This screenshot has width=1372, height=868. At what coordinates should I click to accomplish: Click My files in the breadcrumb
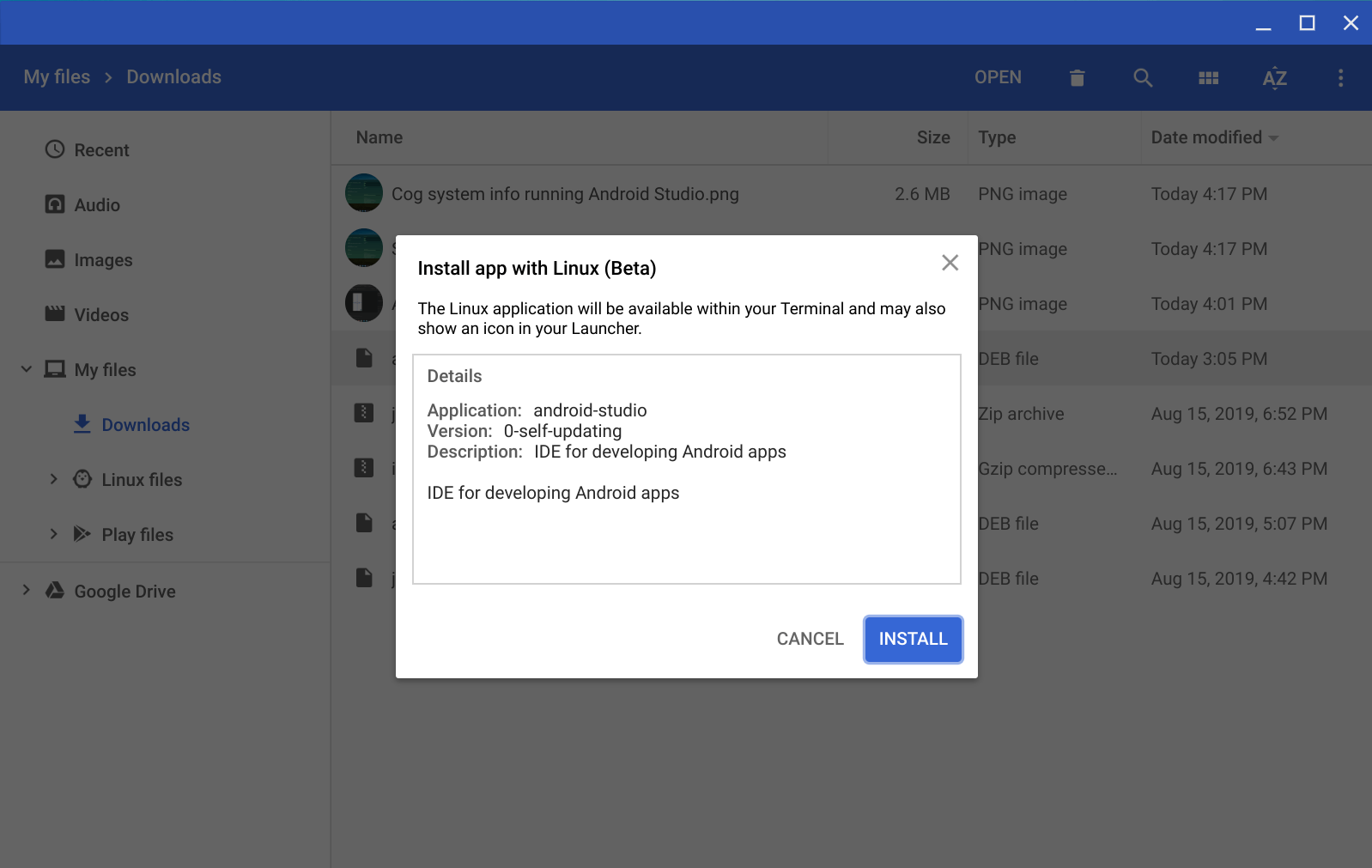[57, 77]
